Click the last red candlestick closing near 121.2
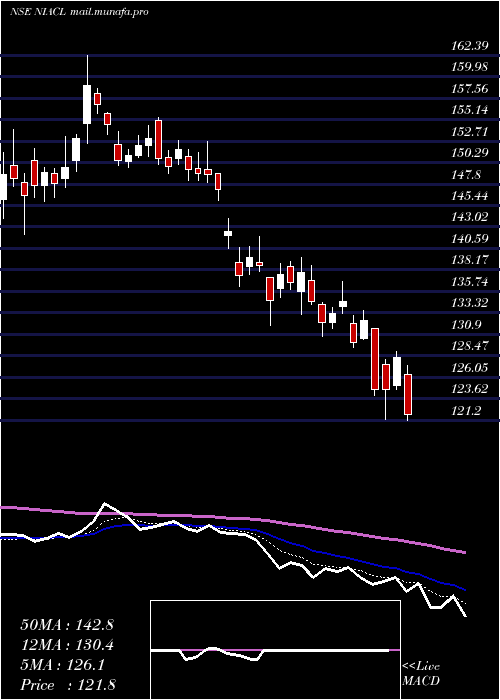The image size is (500, 700). point(408,393)
